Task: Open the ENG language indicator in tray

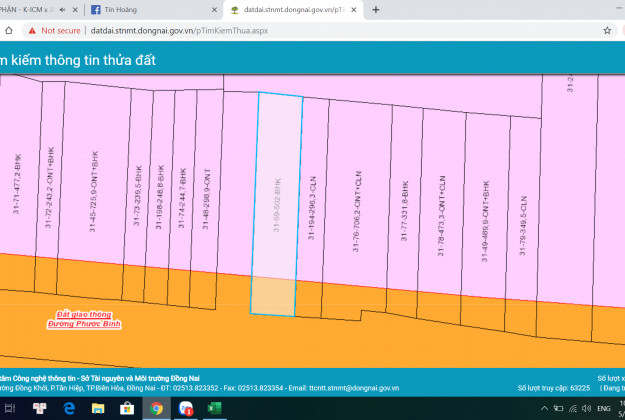Action: tap(603, 409)
